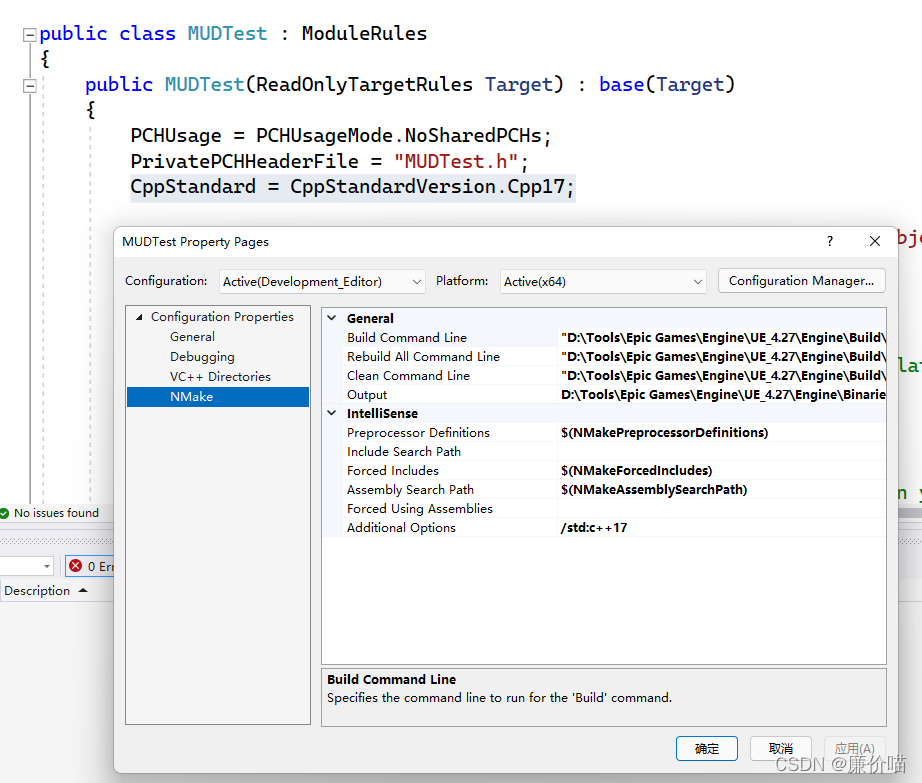Select Include Search Path property
Screen dimensions: 922x783
click(403, 451)
